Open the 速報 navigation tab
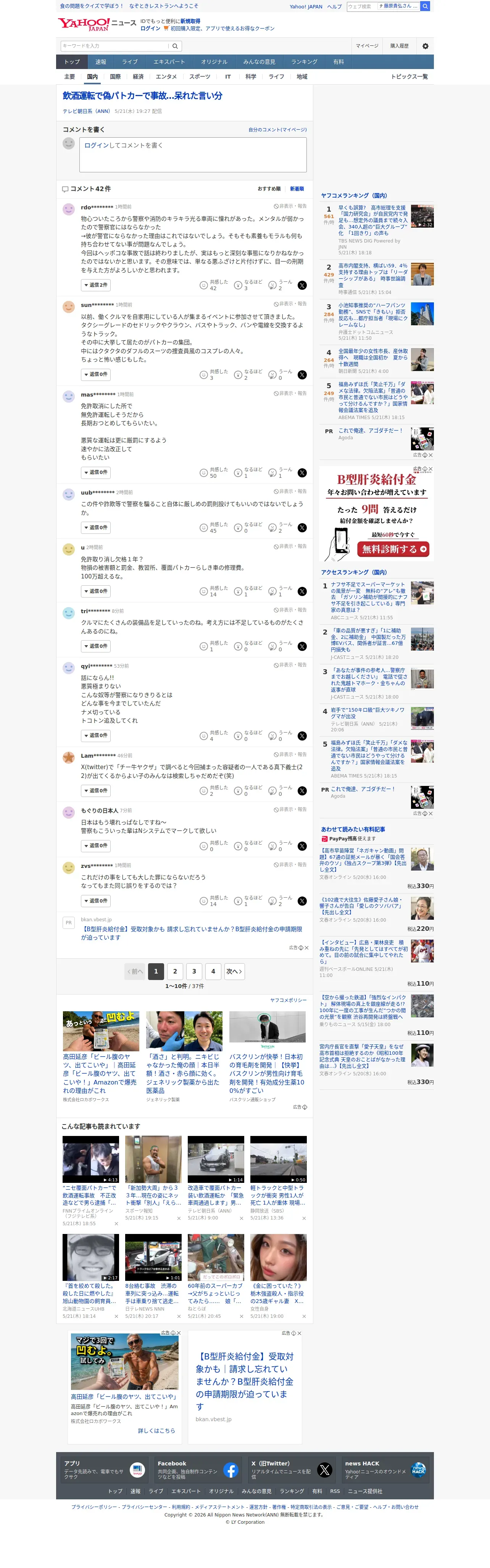This screenshot has width=490, height=1568. 101,62
